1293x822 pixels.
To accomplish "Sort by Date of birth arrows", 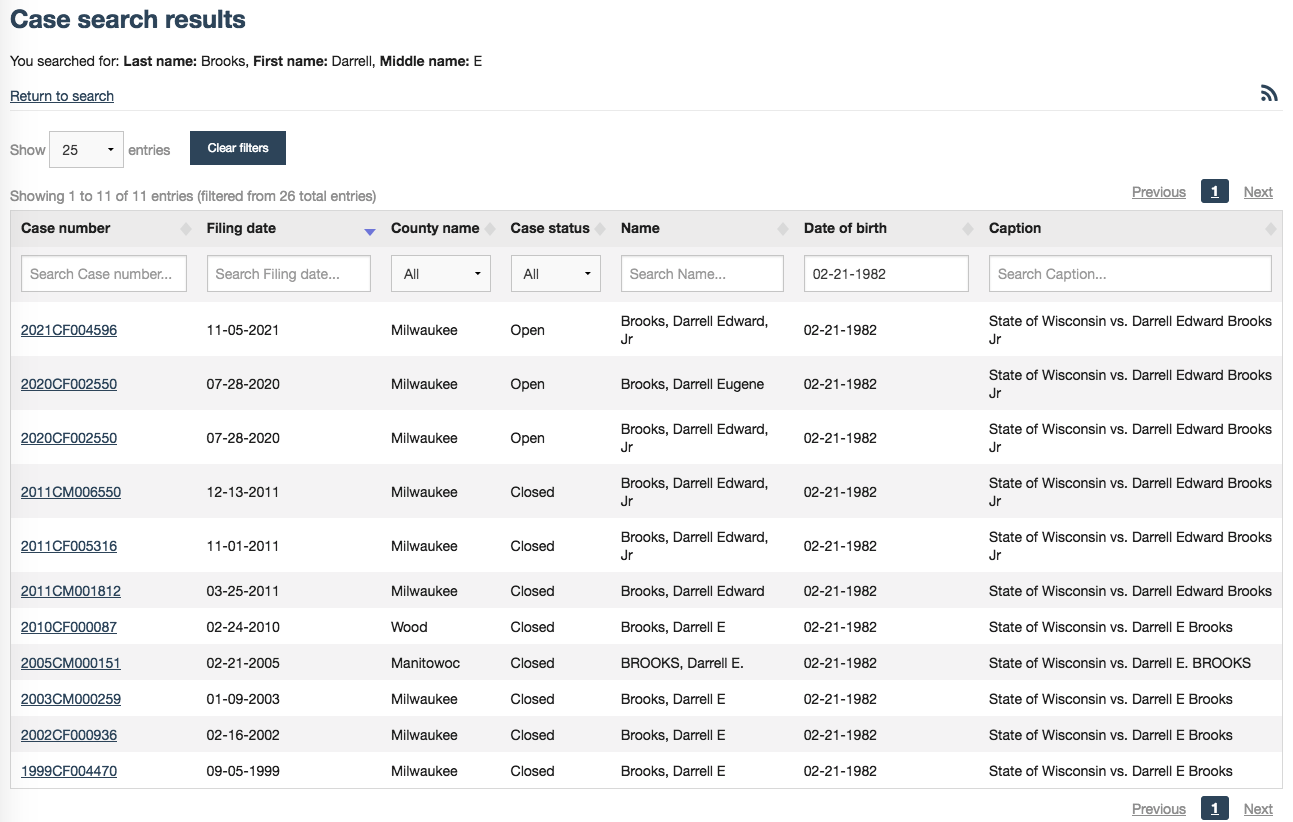I will point(968,229).
